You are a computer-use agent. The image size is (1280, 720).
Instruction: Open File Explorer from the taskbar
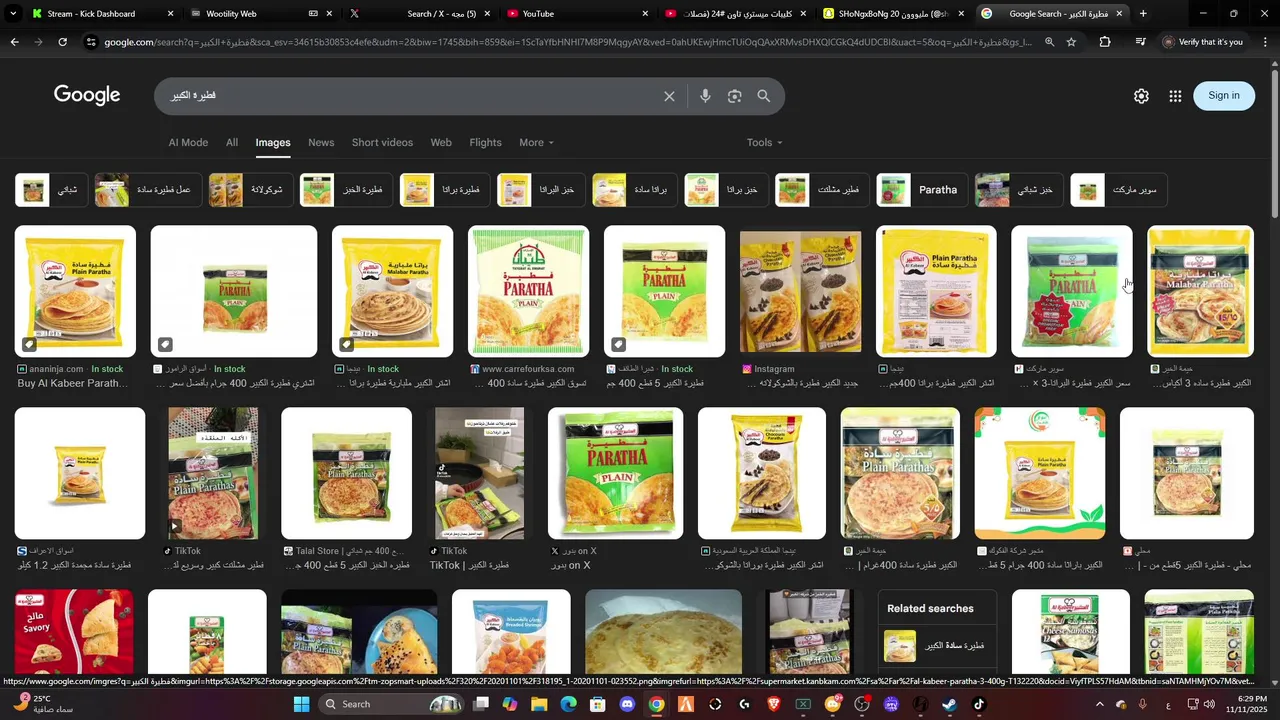(539, 704)
